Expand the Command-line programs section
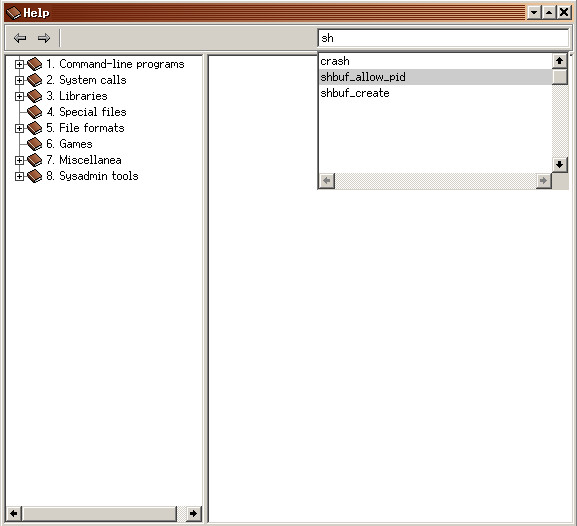The image size is (577, 526). [x=19, y=64]
